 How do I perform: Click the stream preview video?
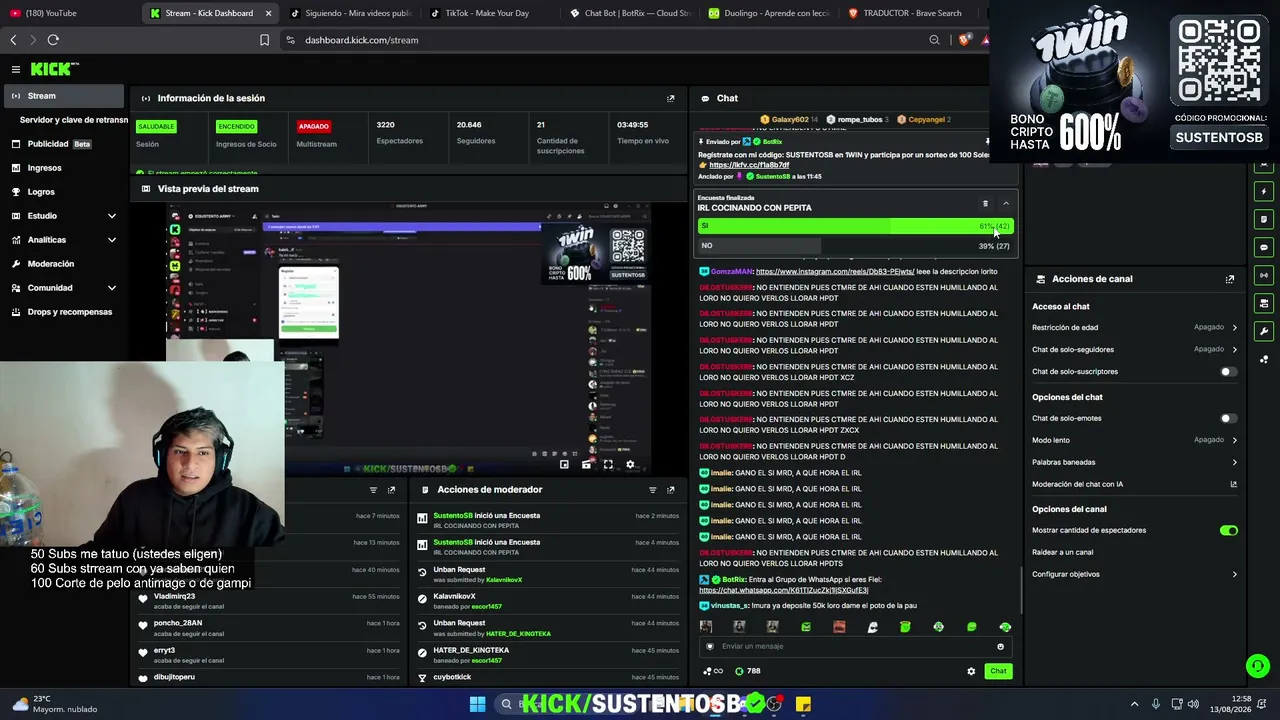tap(408, 337)
